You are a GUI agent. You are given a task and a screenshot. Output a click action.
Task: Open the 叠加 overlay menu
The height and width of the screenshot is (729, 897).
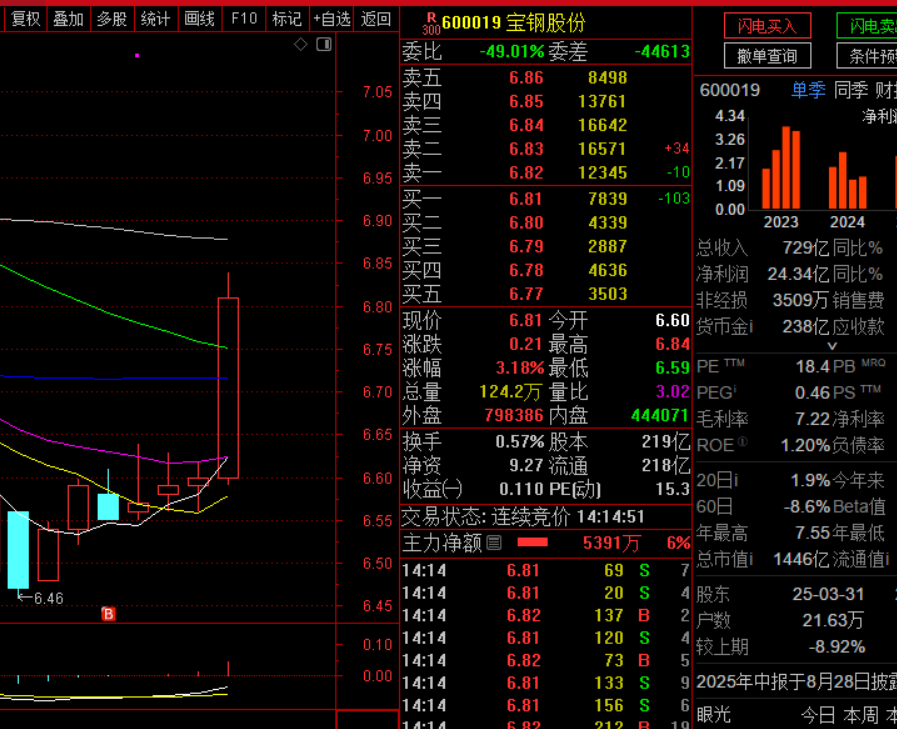[69, 19]
